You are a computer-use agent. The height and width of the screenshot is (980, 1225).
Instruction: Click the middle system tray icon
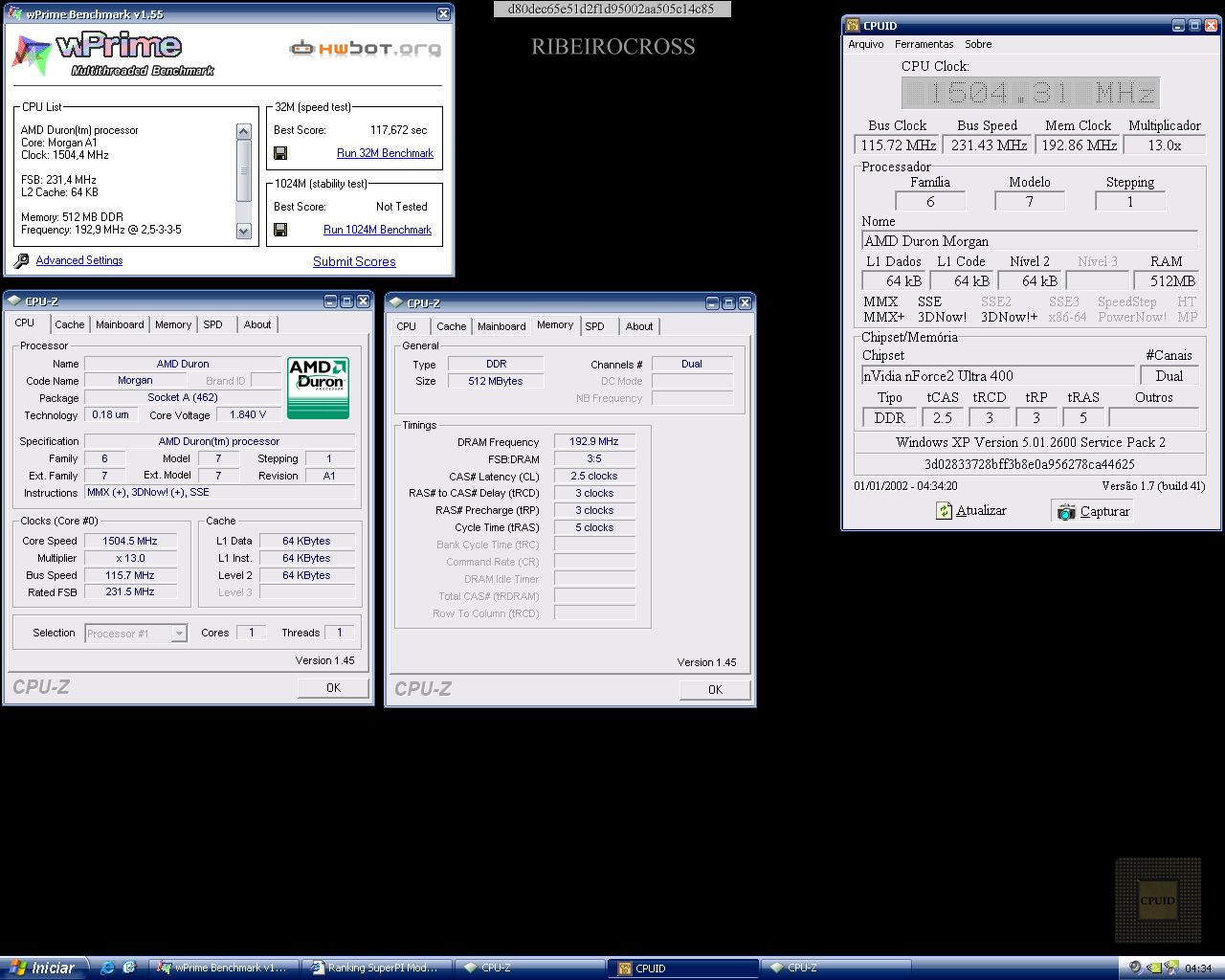pyautogui.click(x=1153, y=968)
